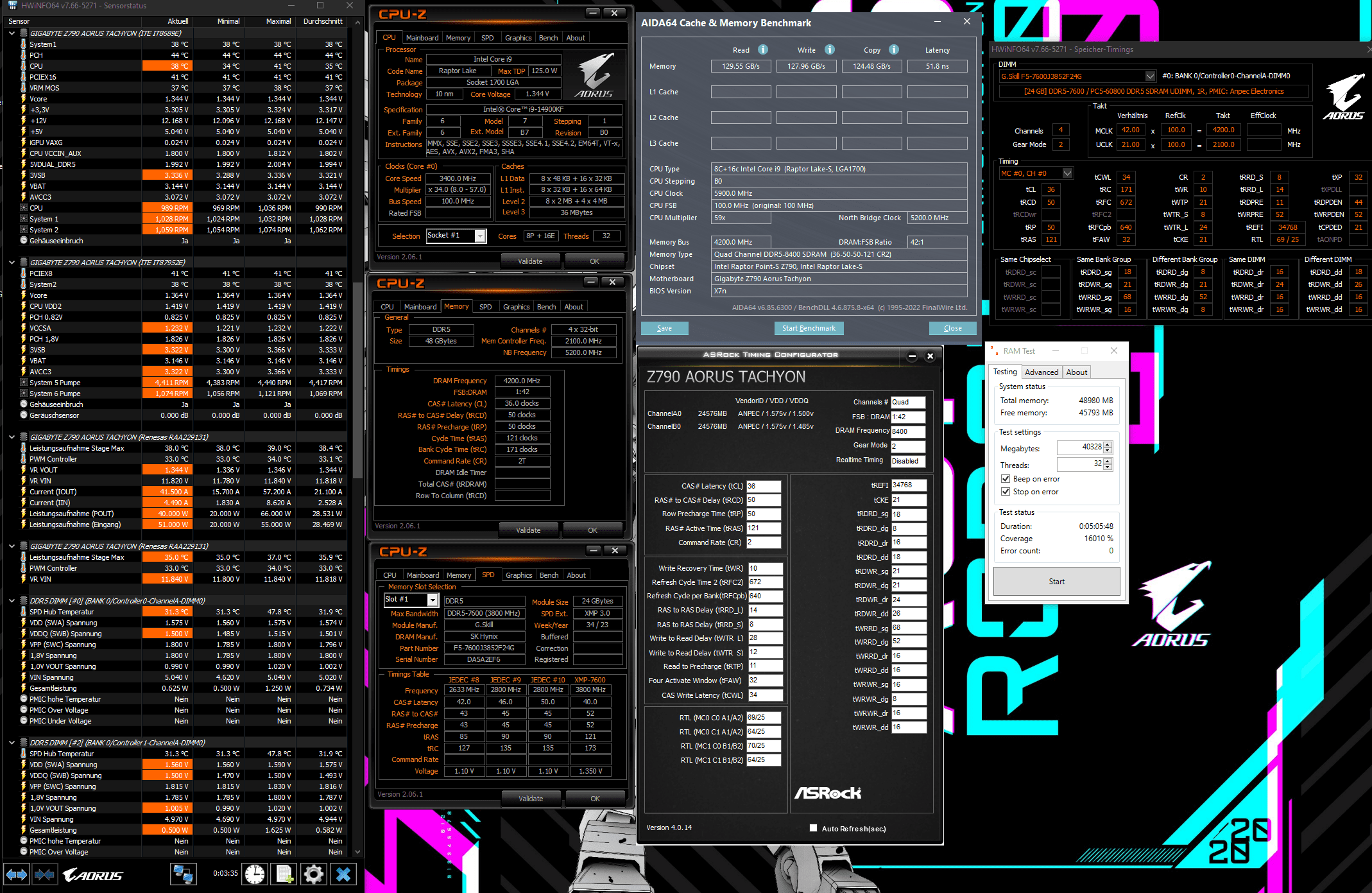Open G.Skill DIMM selection dropdown

[1150, 76]
